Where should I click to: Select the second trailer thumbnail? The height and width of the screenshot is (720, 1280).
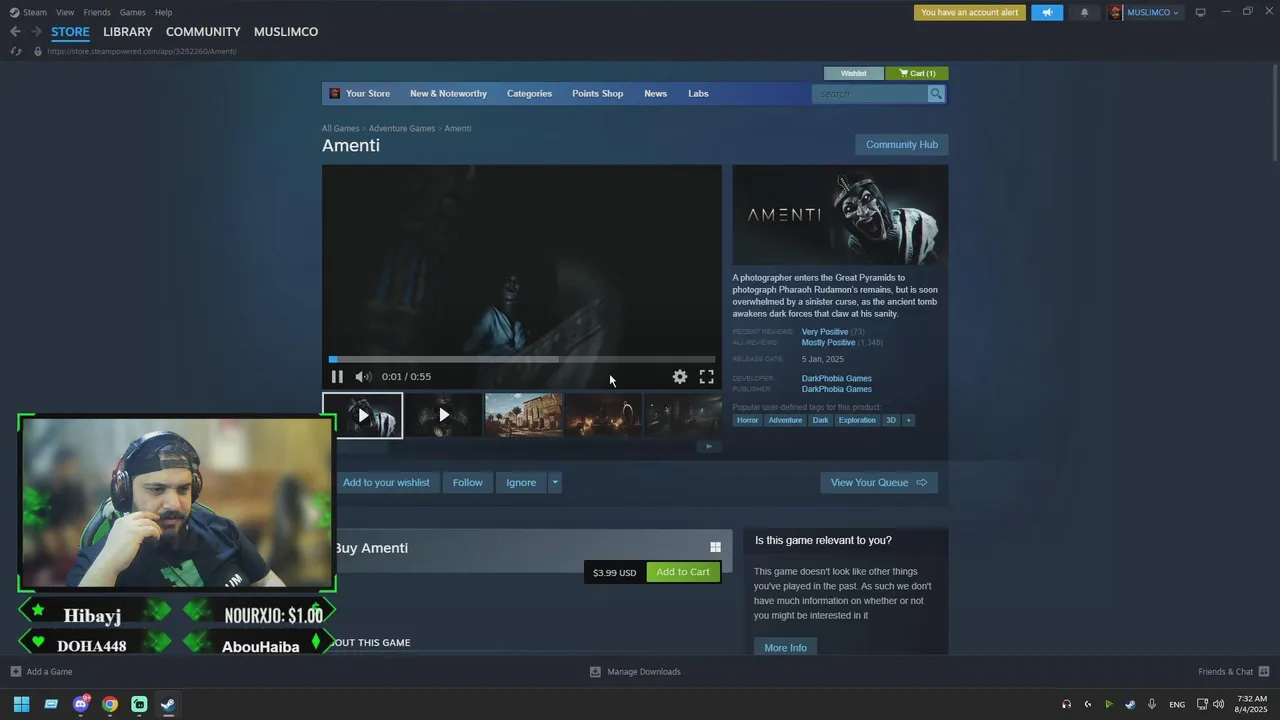click(x=443, y=415)
